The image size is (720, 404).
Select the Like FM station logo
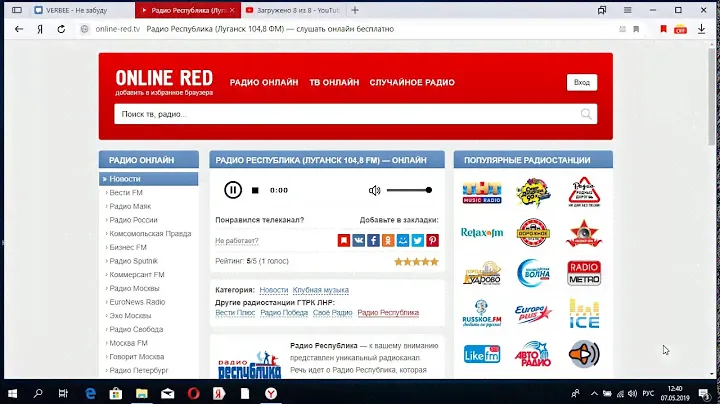pos(481,354)
